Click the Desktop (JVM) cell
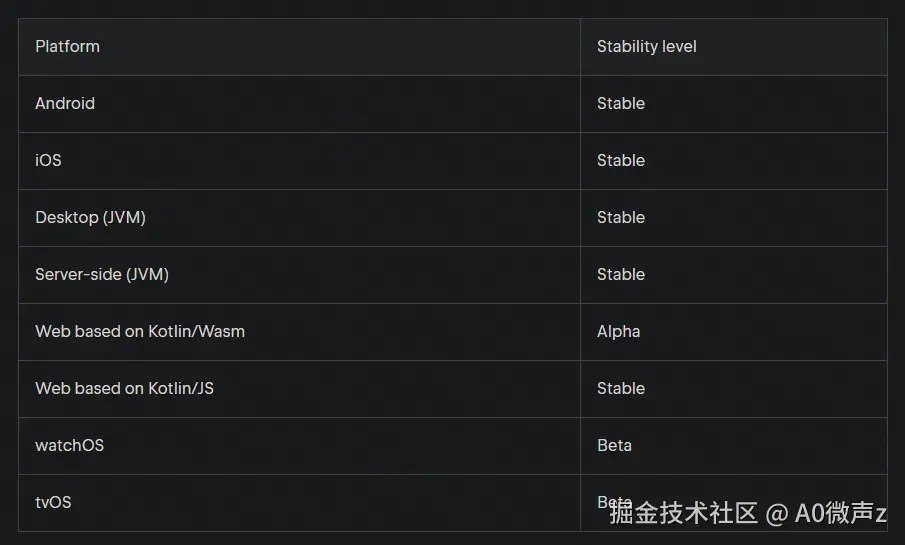This screenshot has width=905, height=545. pos(90,217)
